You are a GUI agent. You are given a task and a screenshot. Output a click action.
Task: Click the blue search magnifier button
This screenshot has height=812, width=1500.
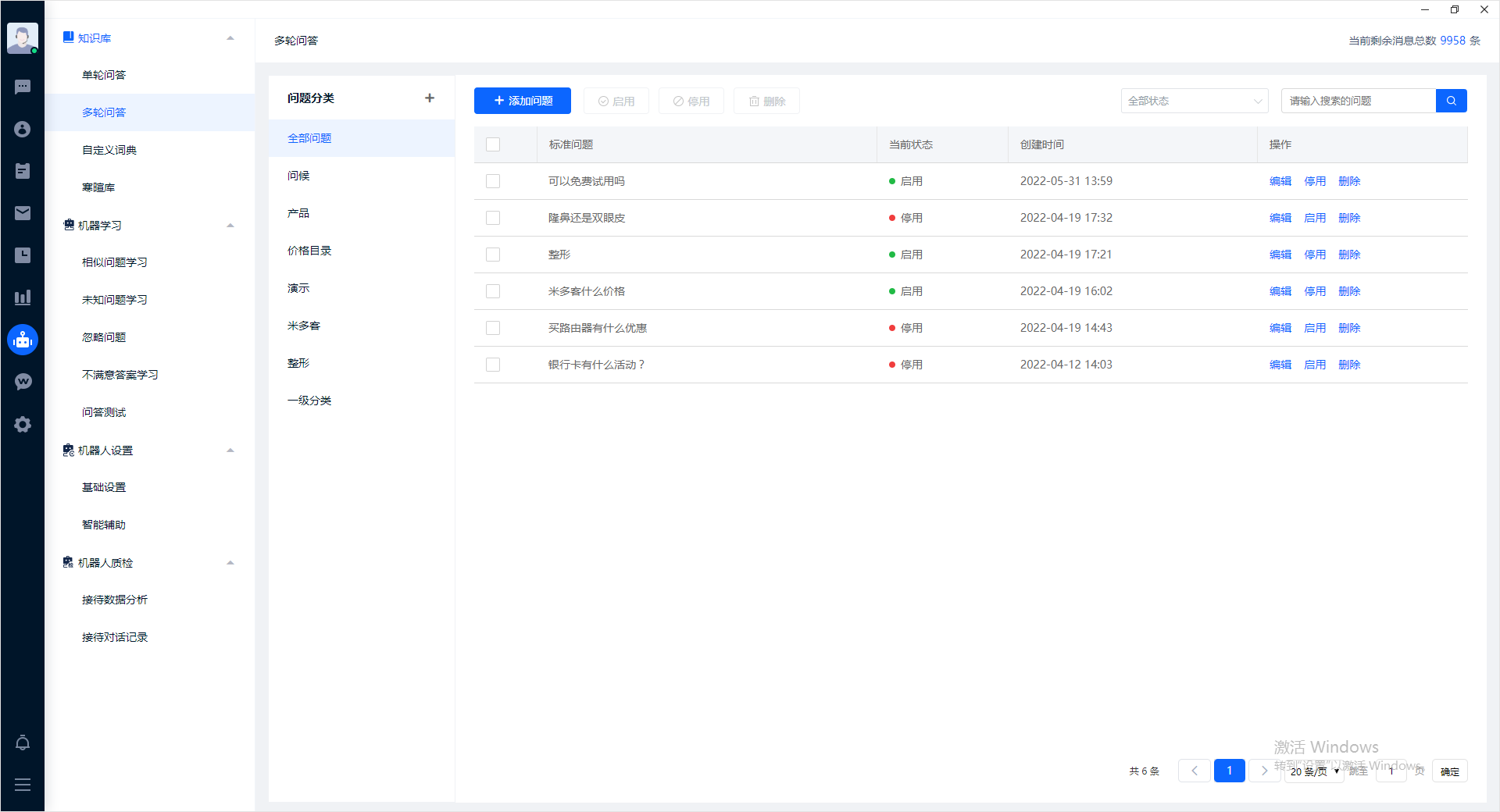[x=1452, y=101]
